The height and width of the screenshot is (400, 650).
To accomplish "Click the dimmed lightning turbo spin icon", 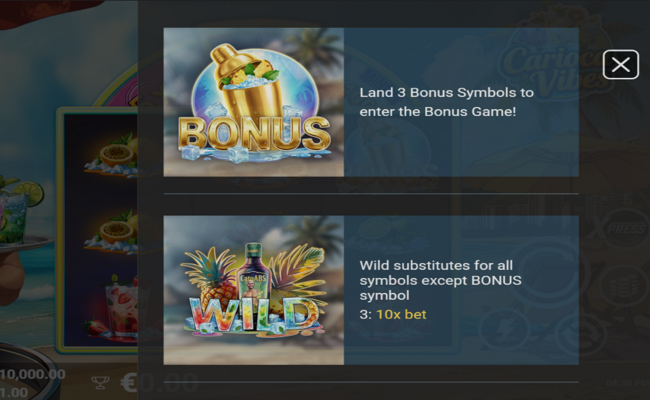I will (504, 330).
